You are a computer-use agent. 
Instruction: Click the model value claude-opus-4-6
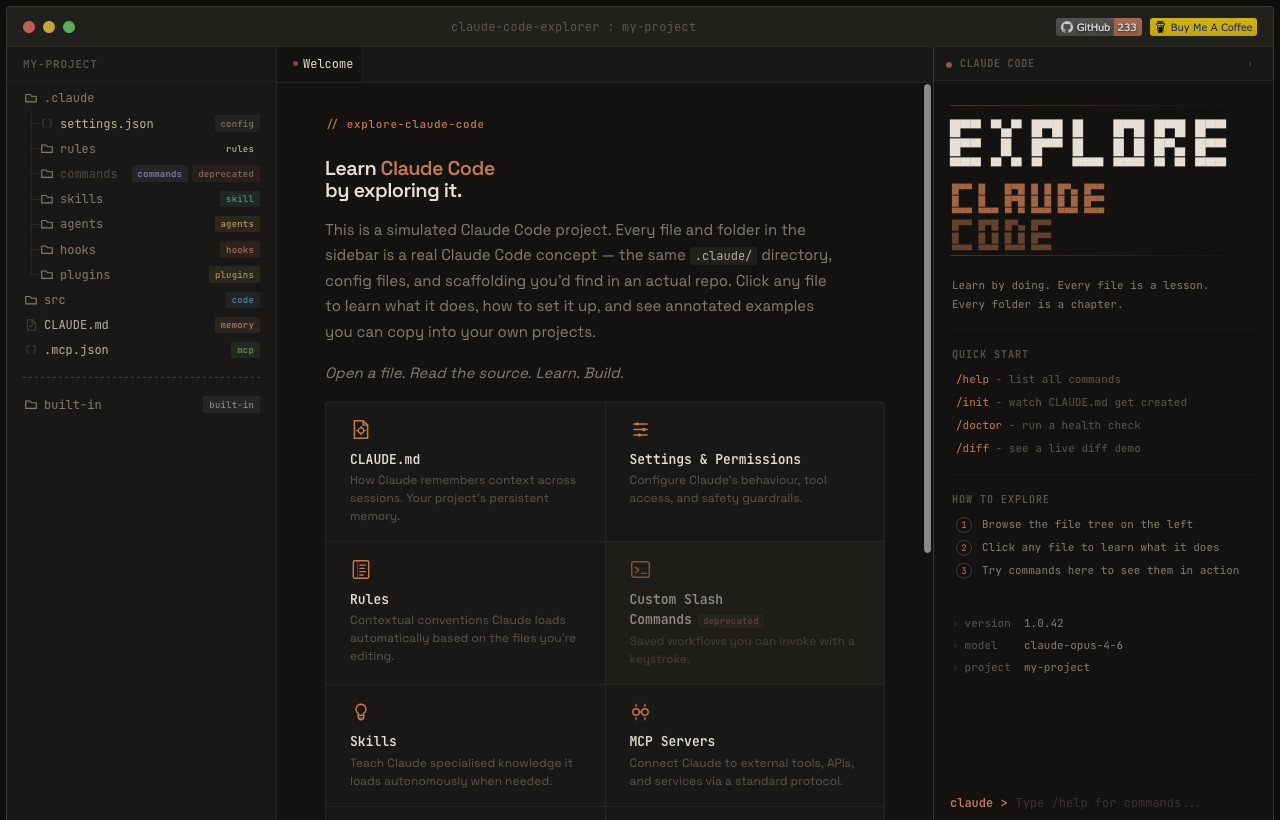(x=1073, y=646)
